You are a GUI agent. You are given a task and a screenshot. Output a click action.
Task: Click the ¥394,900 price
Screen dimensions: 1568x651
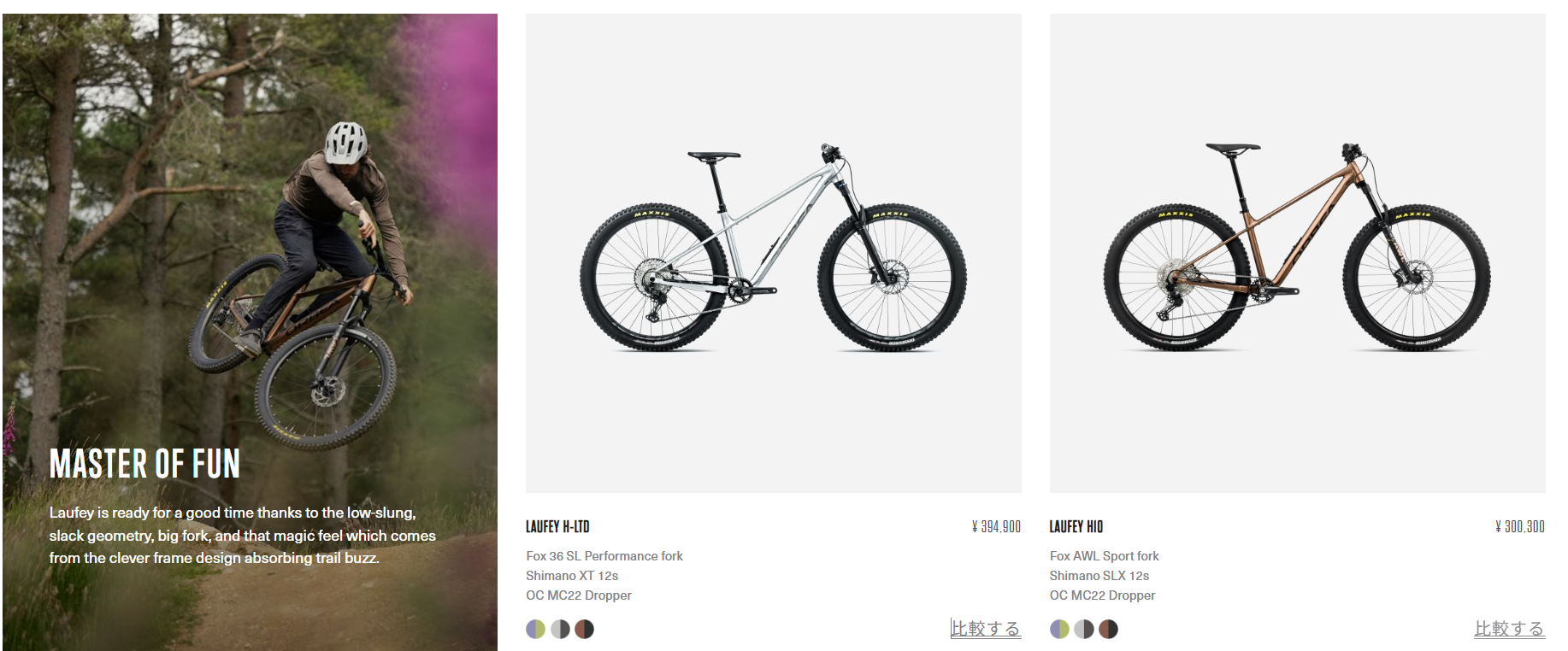[996, 527]
